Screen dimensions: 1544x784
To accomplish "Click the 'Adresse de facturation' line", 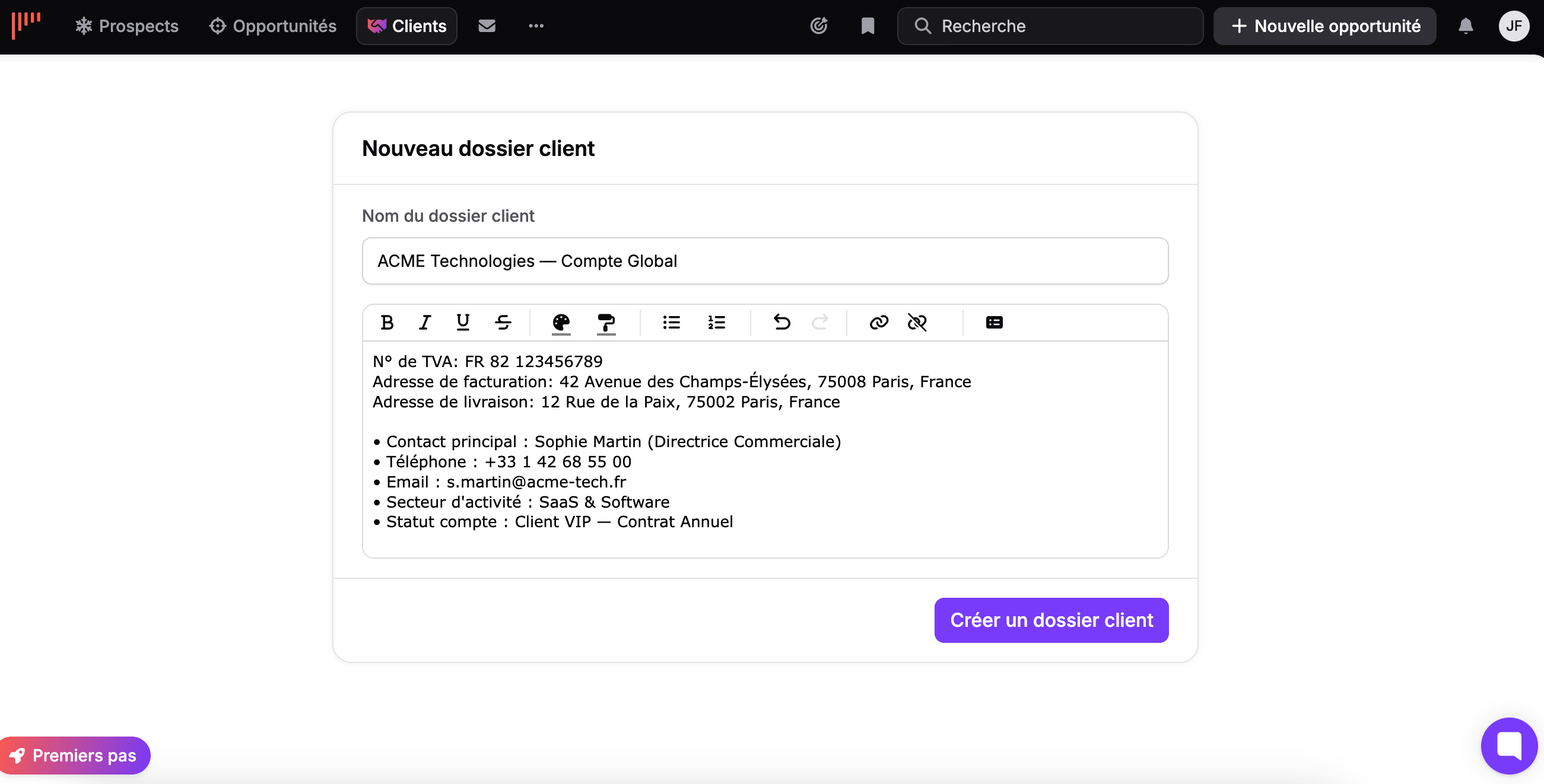I will 671,381.
